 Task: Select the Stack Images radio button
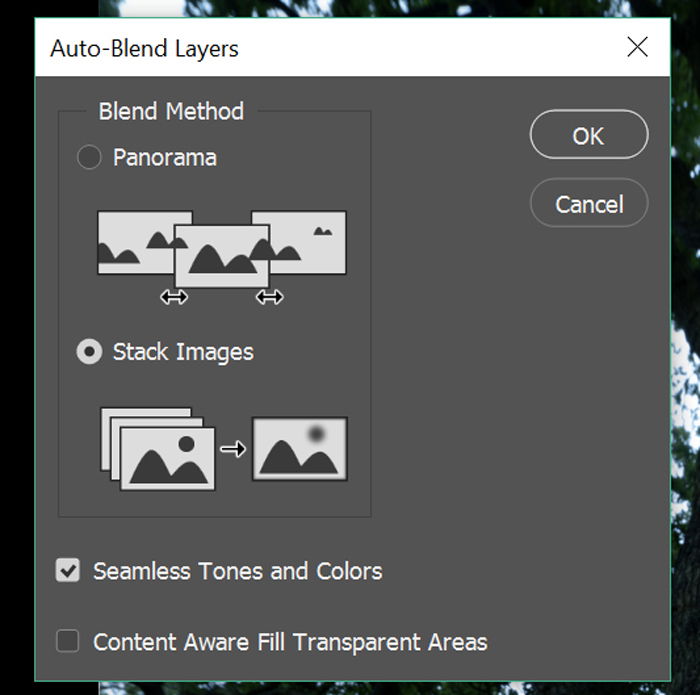tap(89, 352)
